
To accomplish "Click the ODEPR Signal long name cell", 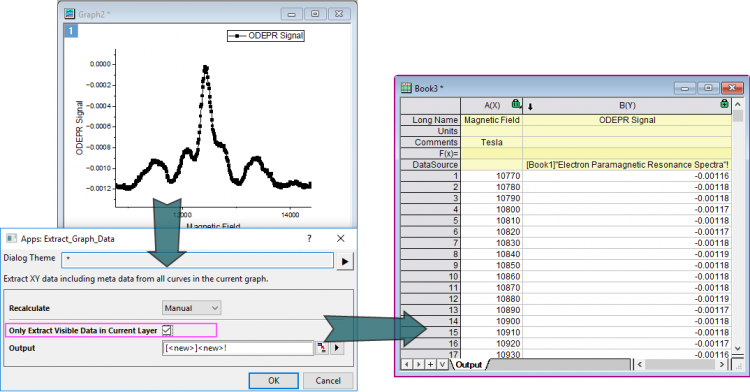I will [x=627, y=120].
